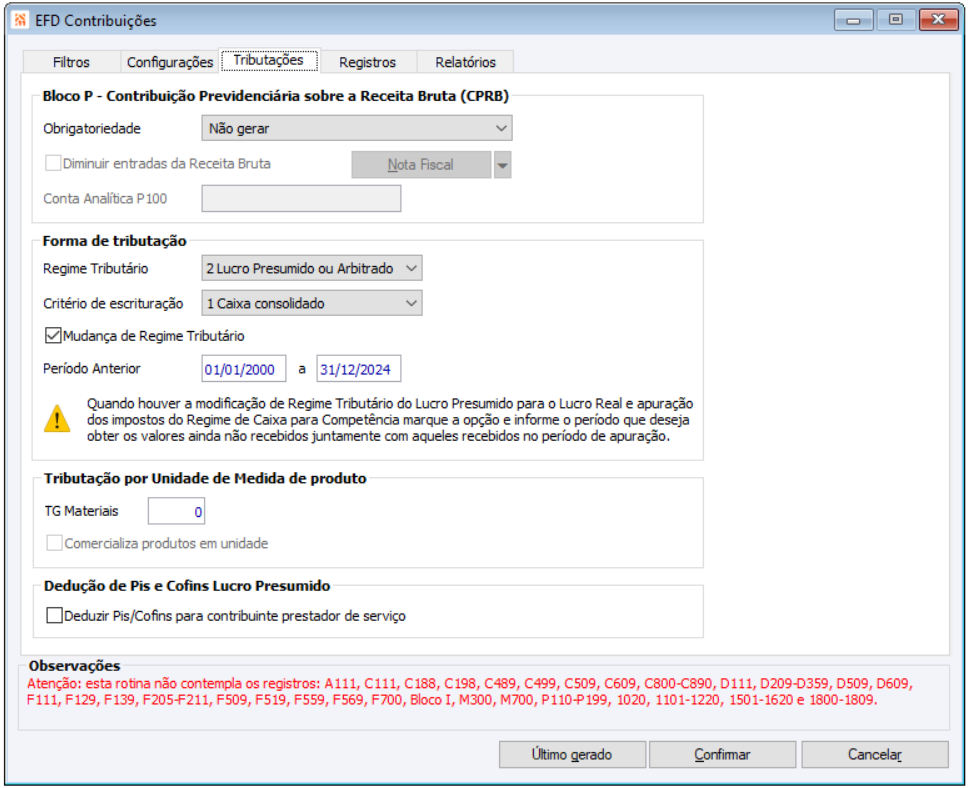Screen dimensions: 970x788
Task: Click the Período Anterior label
Action: tap(92, 369)
